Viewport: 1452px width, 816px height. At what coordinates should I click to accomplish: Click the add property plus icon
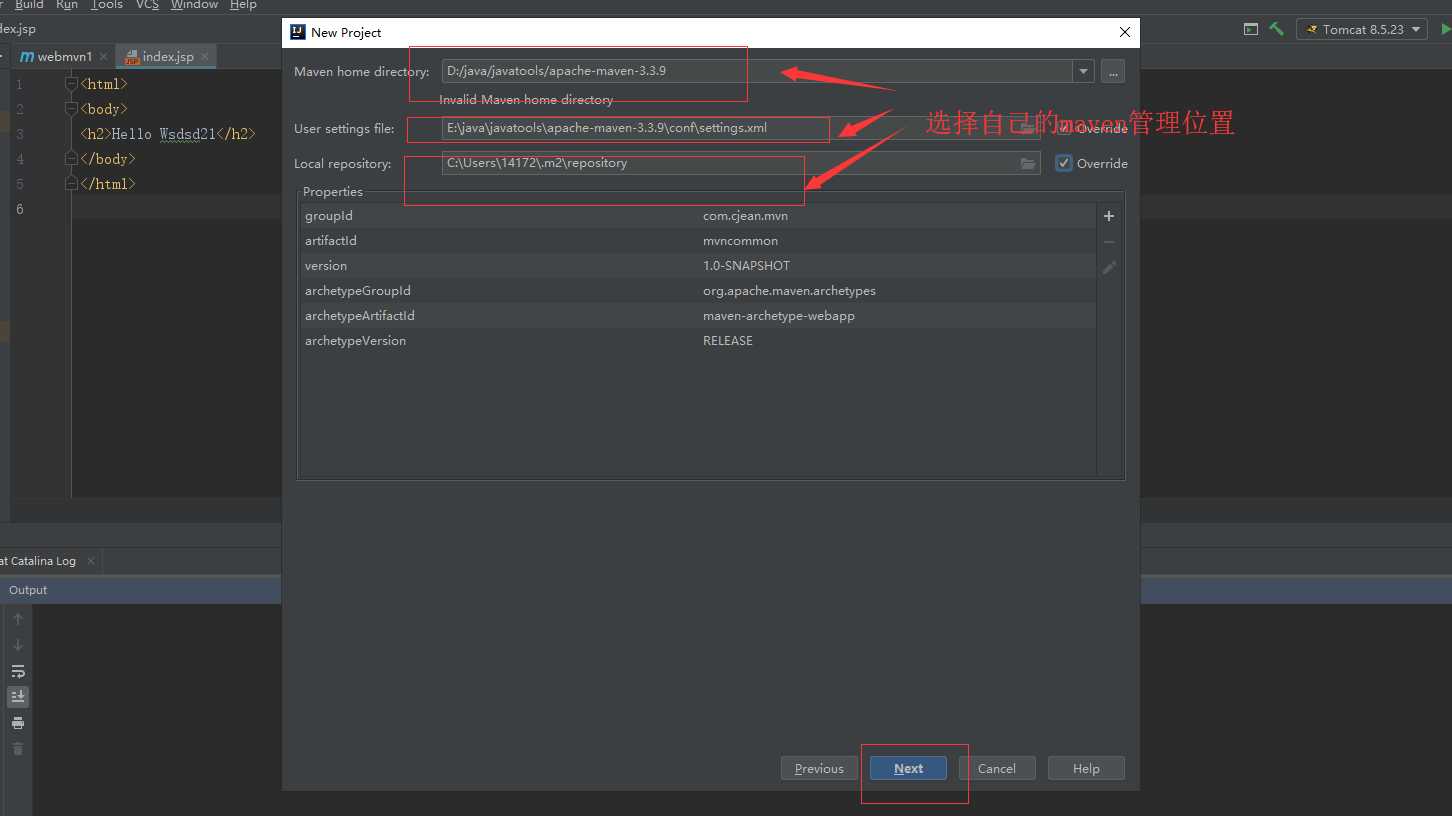click(x=1108, y=216)
